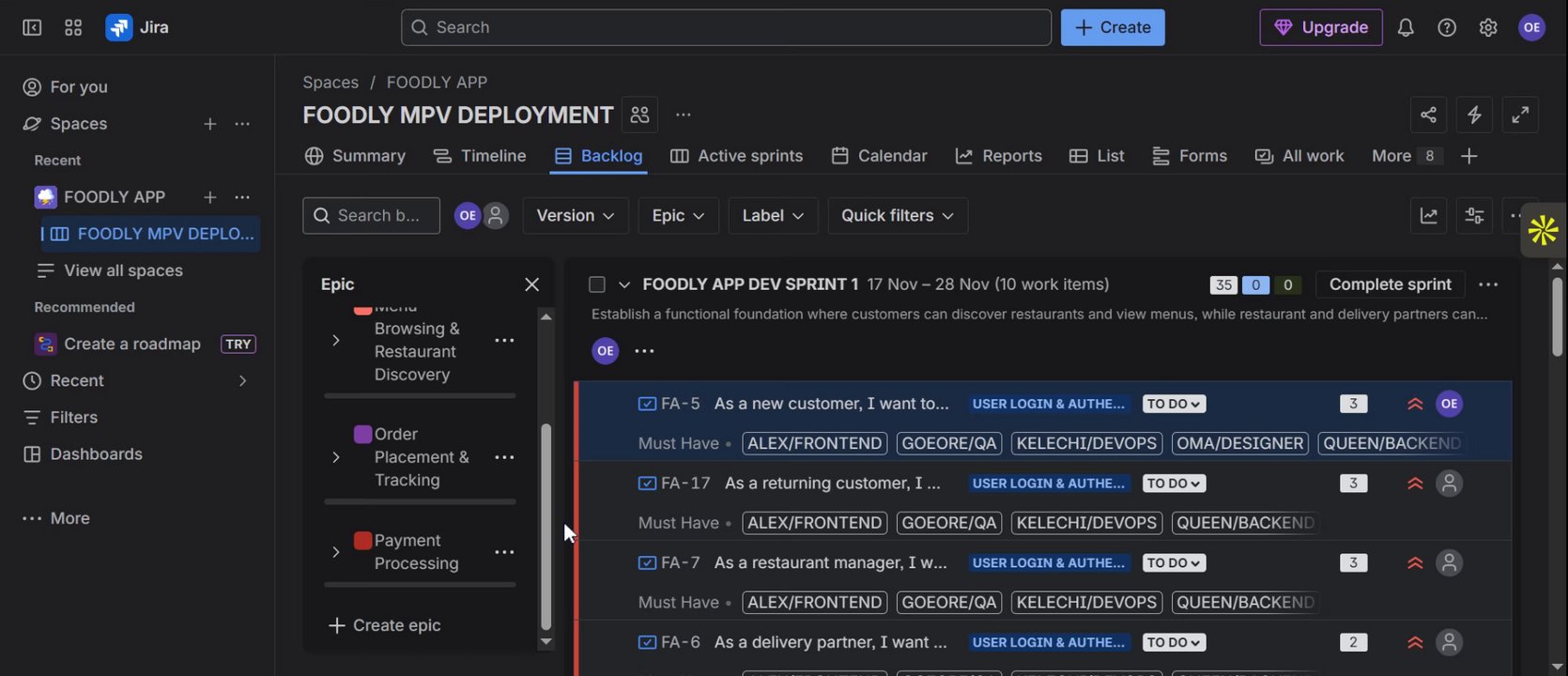1568x676 pixels.
Task: Expand the Order Placement & Tracking epic
Action: (x=335, y=457)
